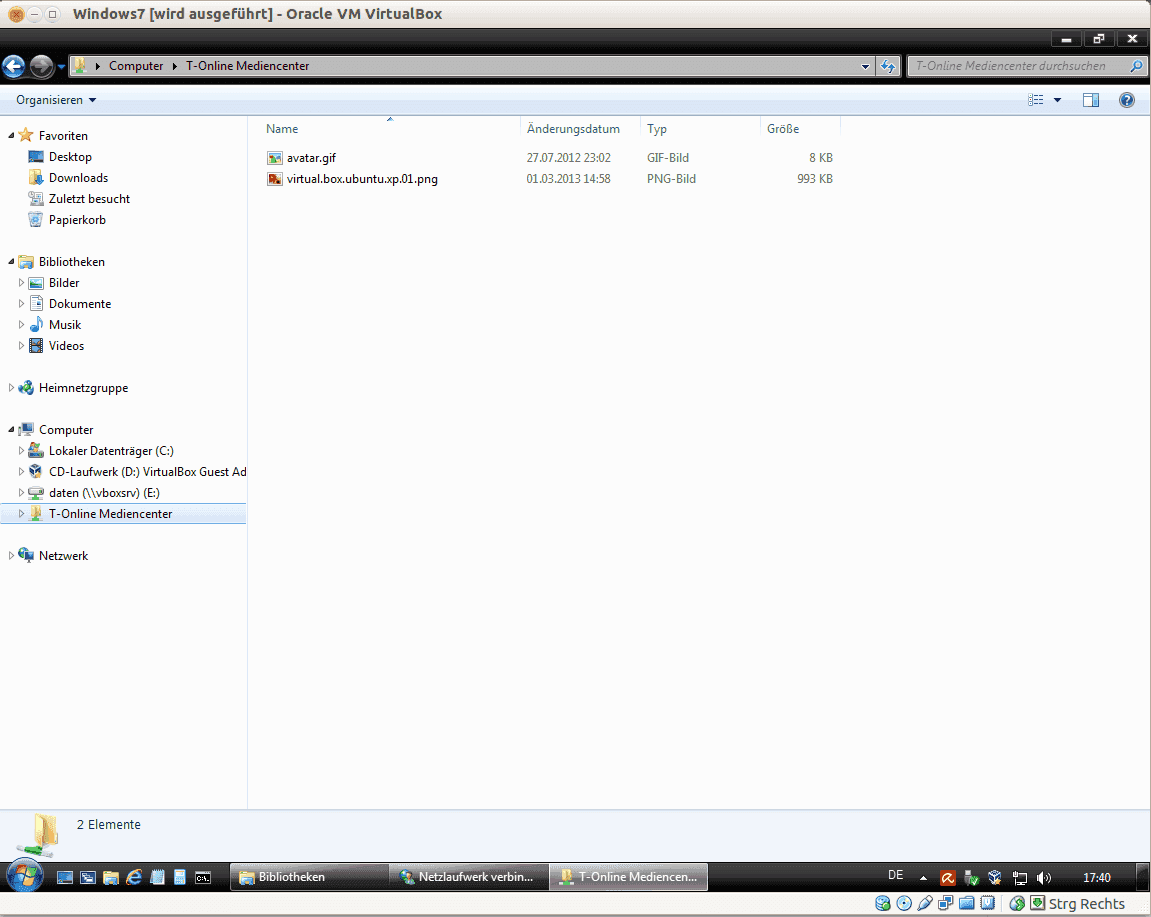Select the avatar.gif file name

click(x=311, y=158)
